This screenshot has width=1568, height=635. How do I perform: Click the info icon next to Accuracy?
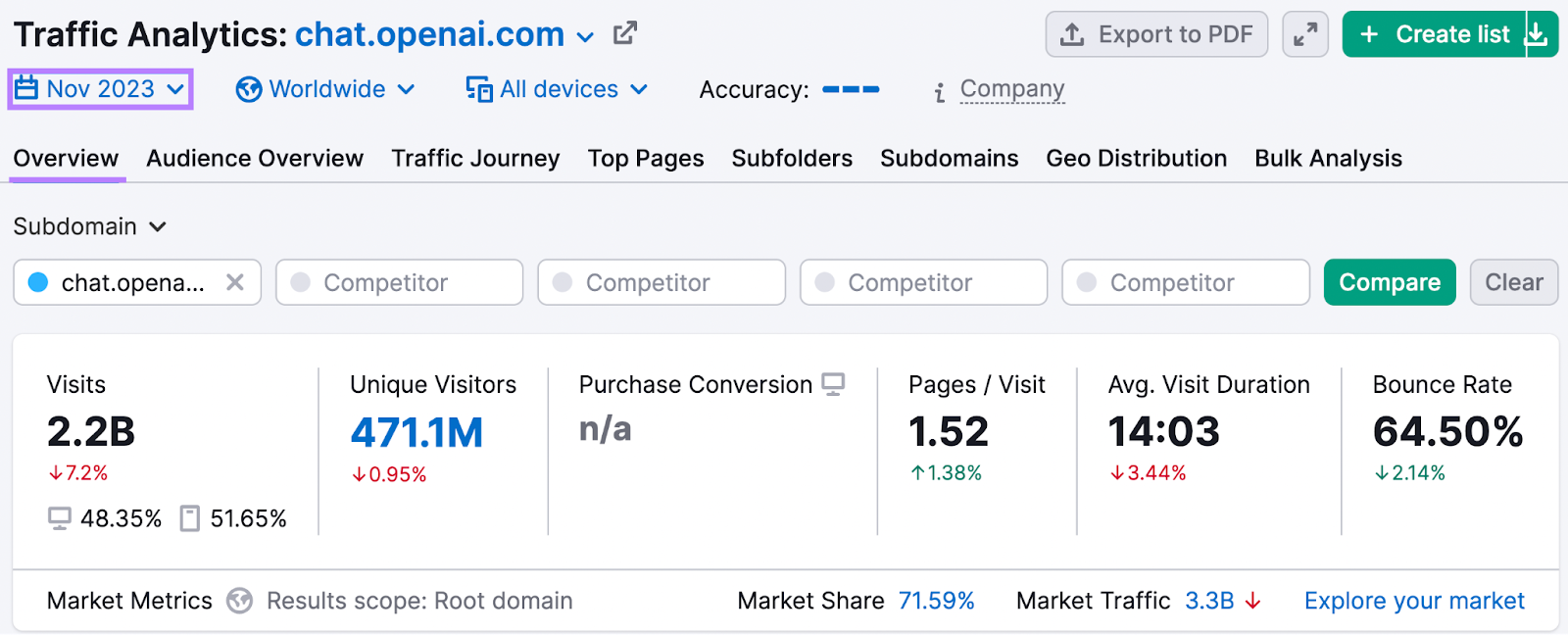(x=939, y=89)
